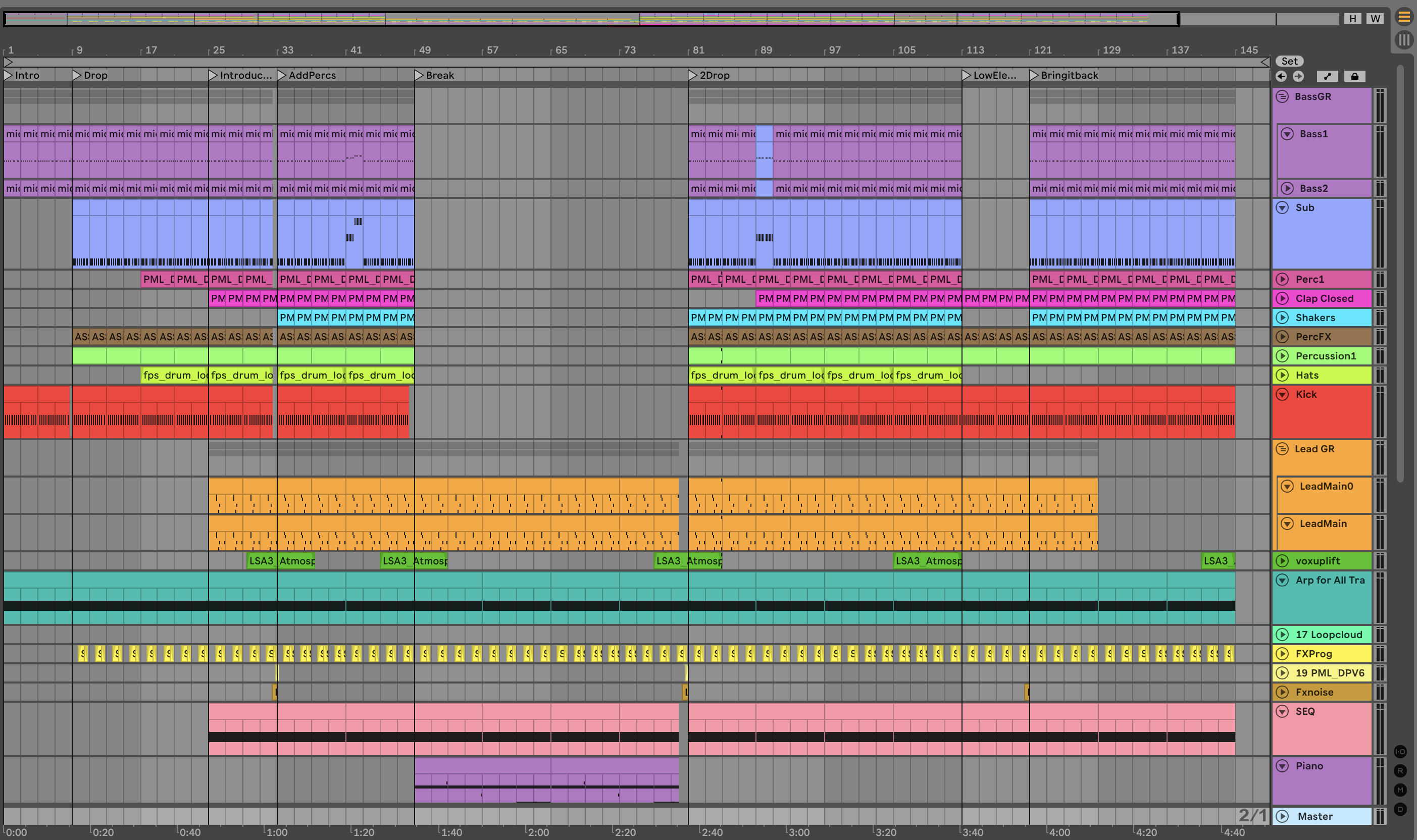
Task: Click the H optimize height button
Action: (1352, 19)
